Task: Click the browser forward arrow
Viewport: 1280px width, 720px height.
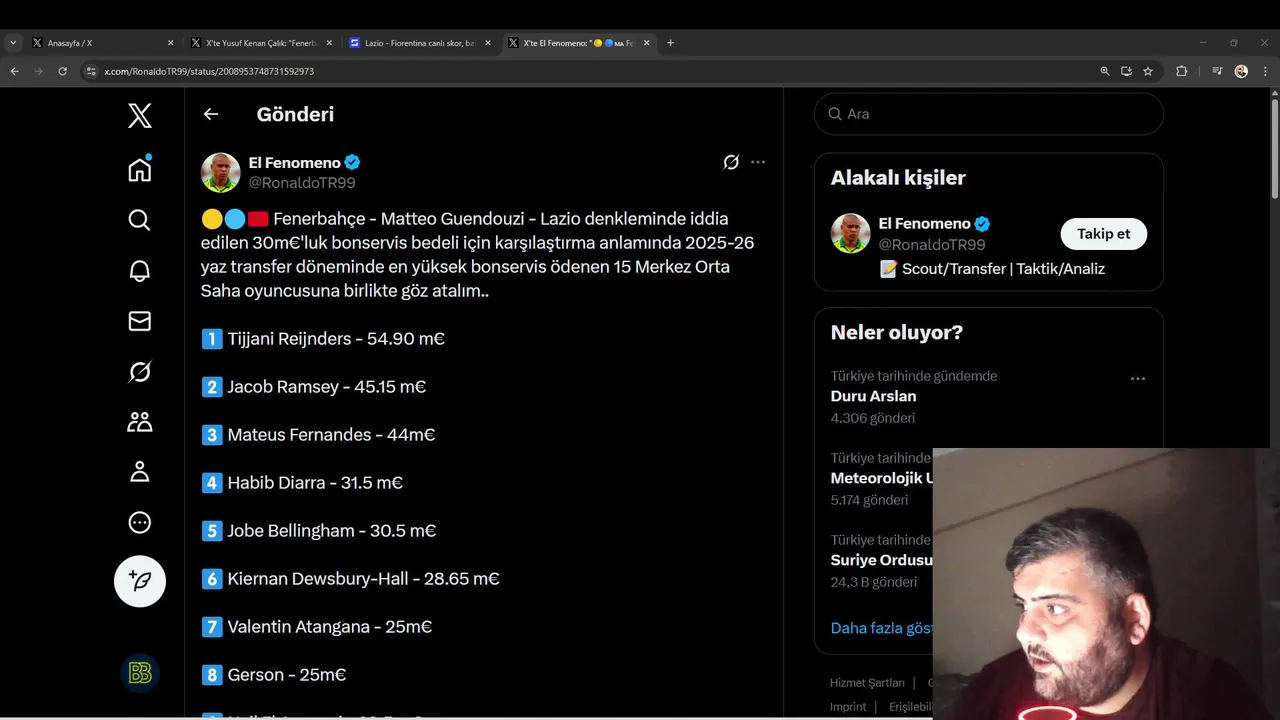Action: pyautogui.click(x=38, y=71)
